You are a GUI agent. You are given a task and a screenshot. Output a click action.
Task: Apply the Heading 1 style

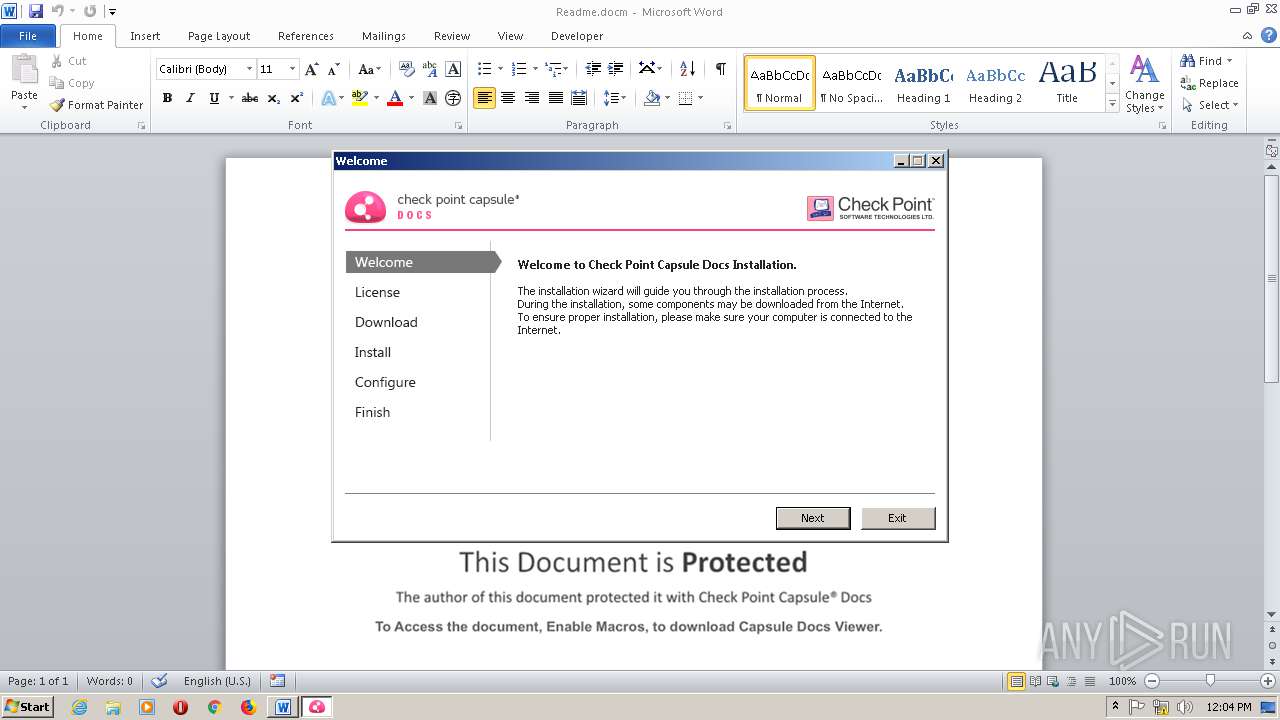tap(923, 83)
